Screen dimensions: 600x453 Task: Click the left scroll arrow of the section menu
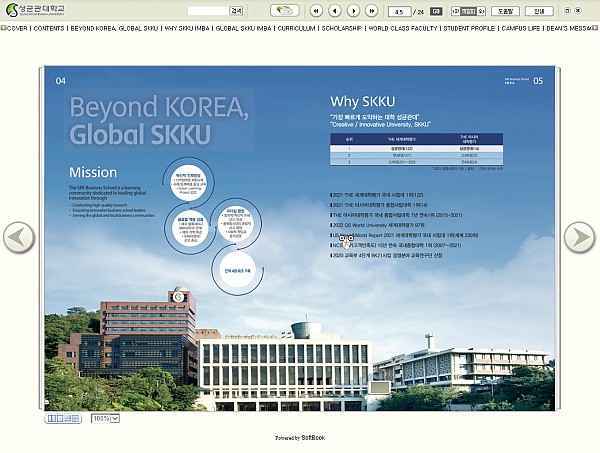click(4, 28)
